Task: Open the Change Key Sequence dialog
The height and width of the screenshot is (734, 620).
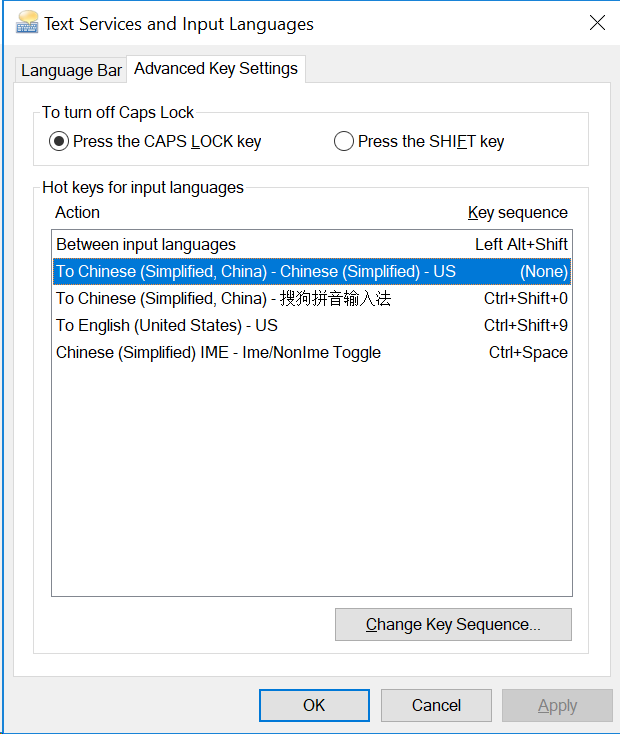Action: (453, 624)
